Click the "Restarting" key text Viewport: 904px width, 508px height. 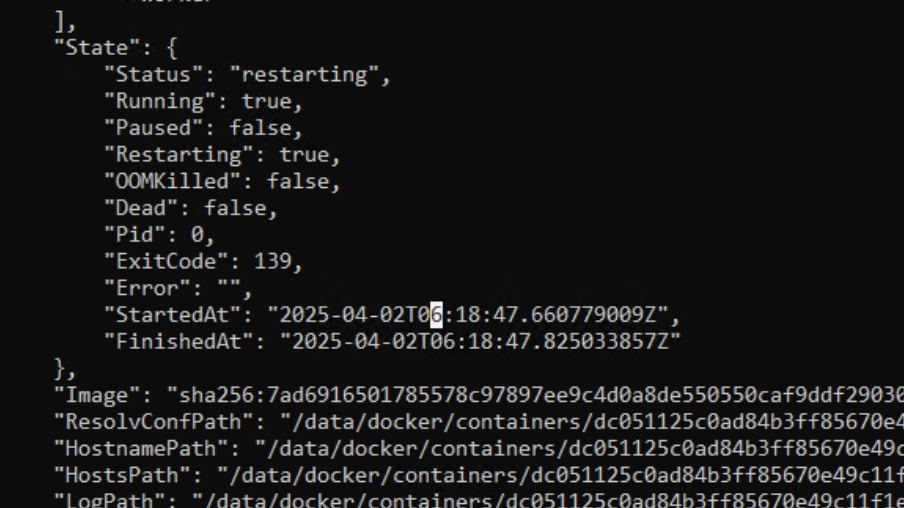click(x=179, y=155)
